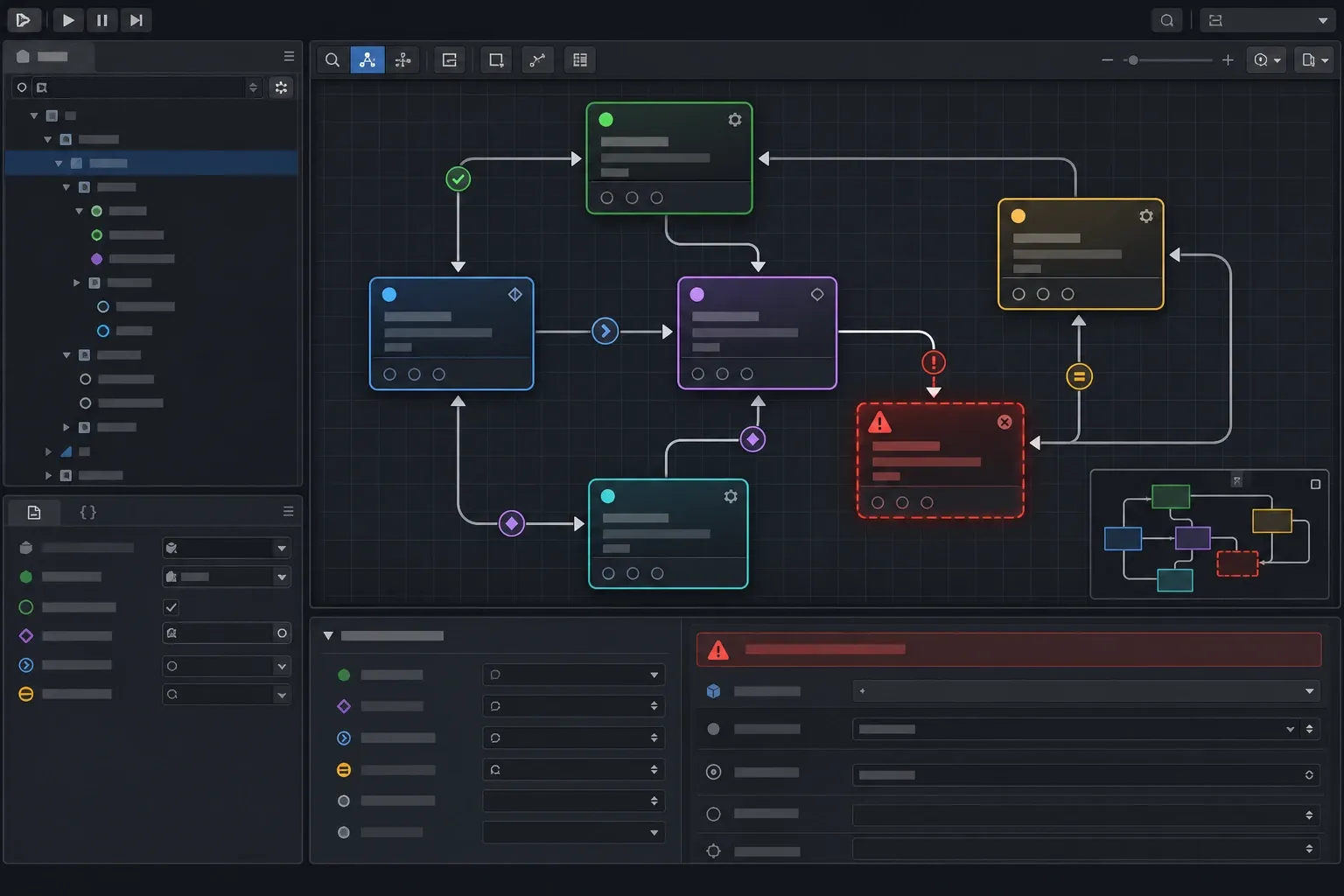Pause playback with the pause button
This screenshot has width=1344, height=896.
[x=102, y=20]
